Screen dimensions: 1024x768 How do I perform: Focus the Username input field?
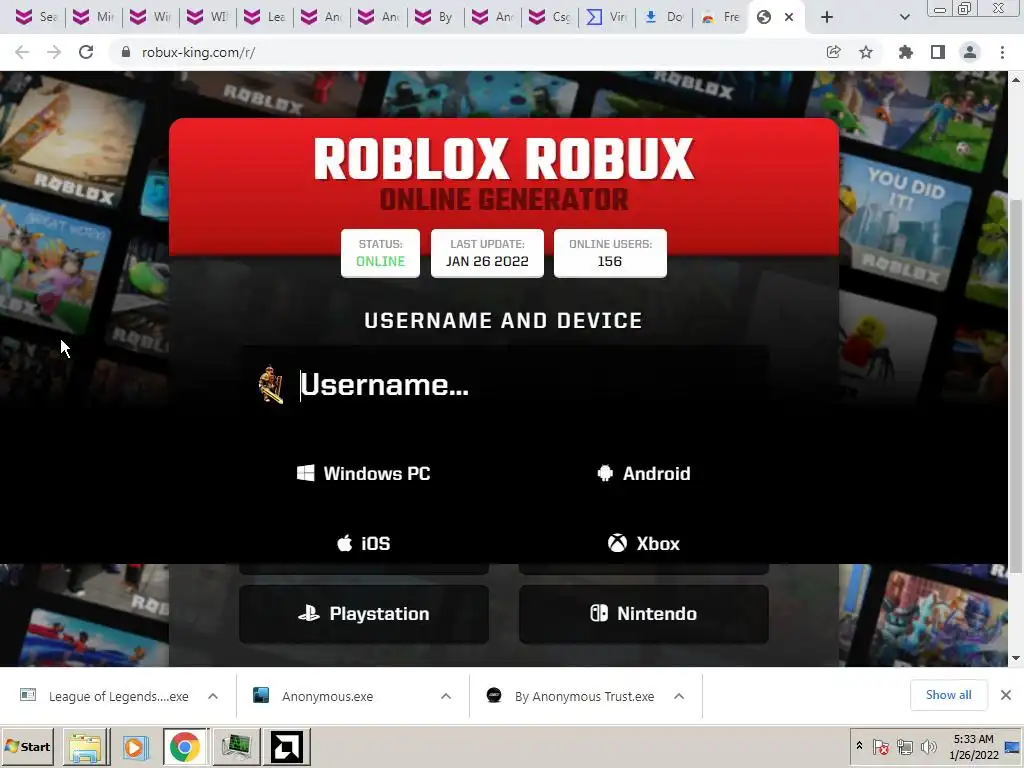pos(503,385)
